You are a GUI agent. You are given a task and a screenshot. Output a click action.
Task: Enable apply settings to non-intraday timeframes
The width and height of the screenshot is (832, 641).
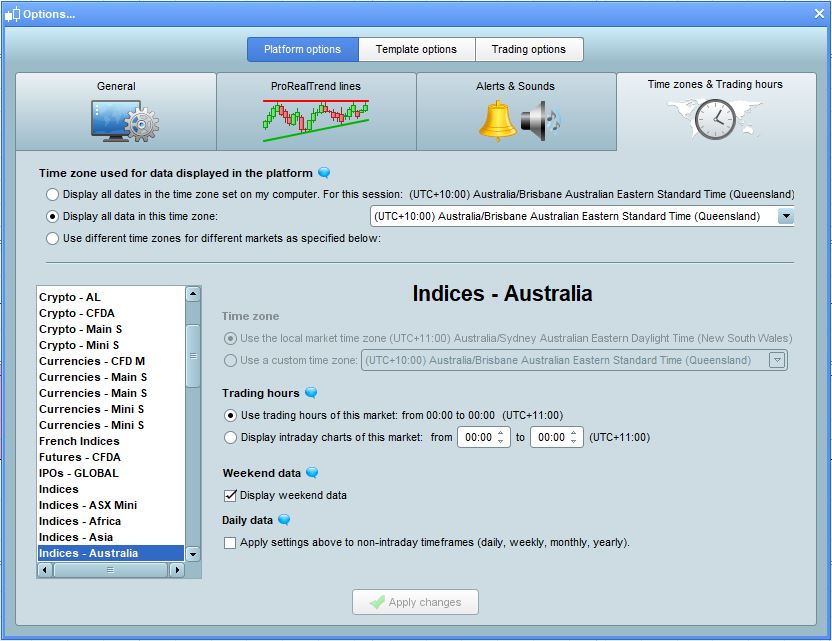pos(230,543)
